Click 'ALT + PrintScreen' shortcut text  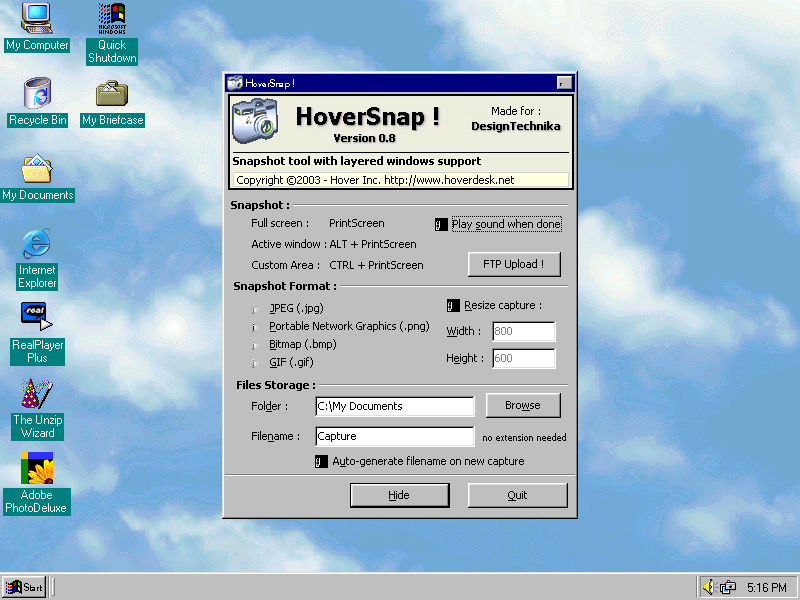[x=373, y=244]
